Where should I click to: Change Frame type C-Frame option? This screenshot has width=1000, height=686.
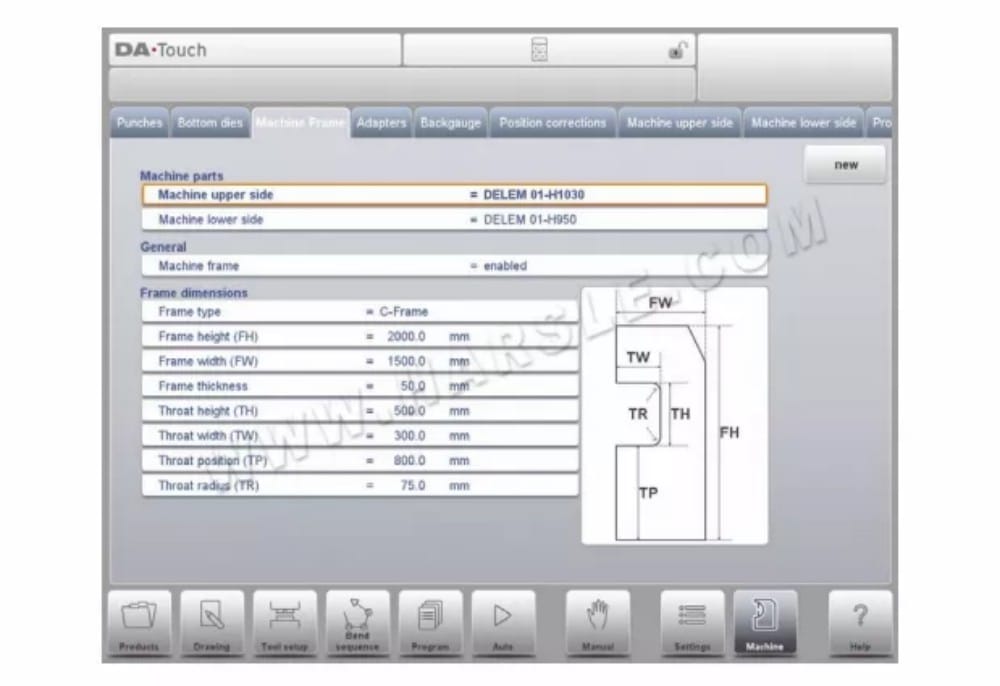click(x=360, y=312)
